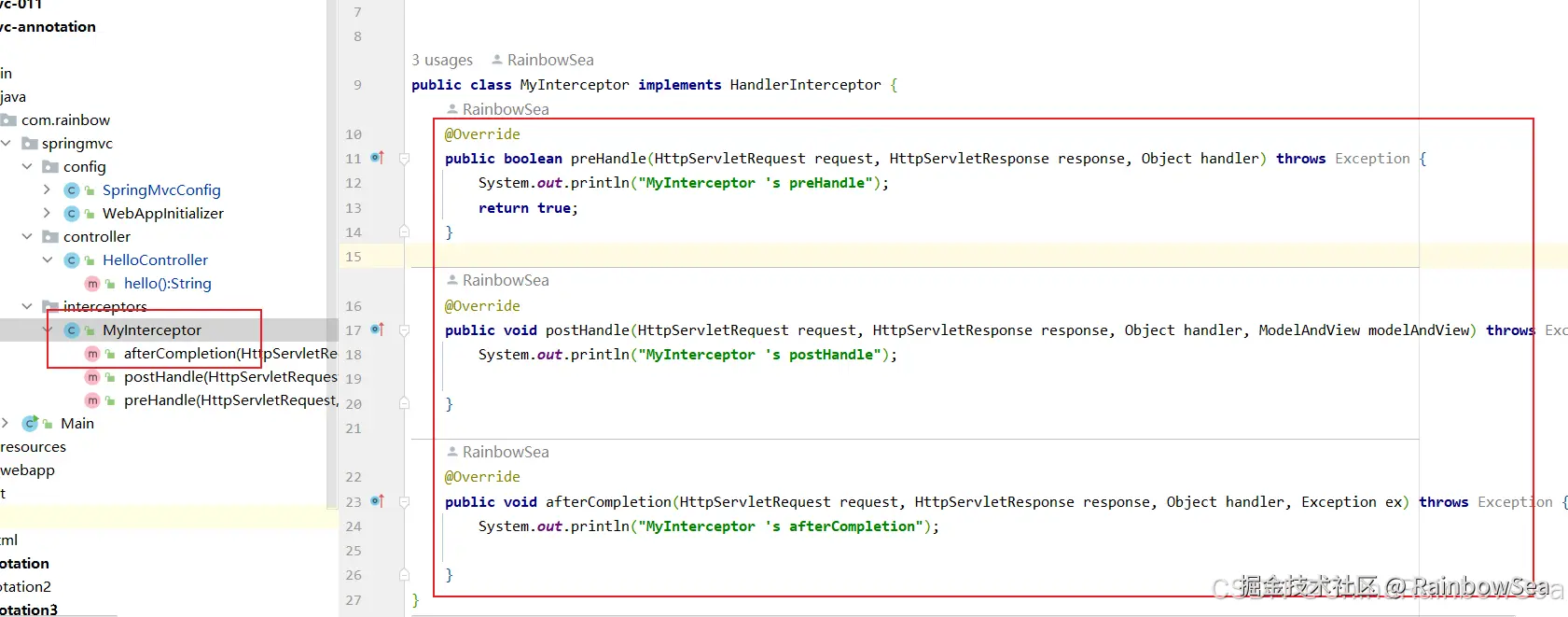Select preHandle method in project tree
This screenshot has height=617, width=1568.
pyautogui.click(x=230, y=400)
